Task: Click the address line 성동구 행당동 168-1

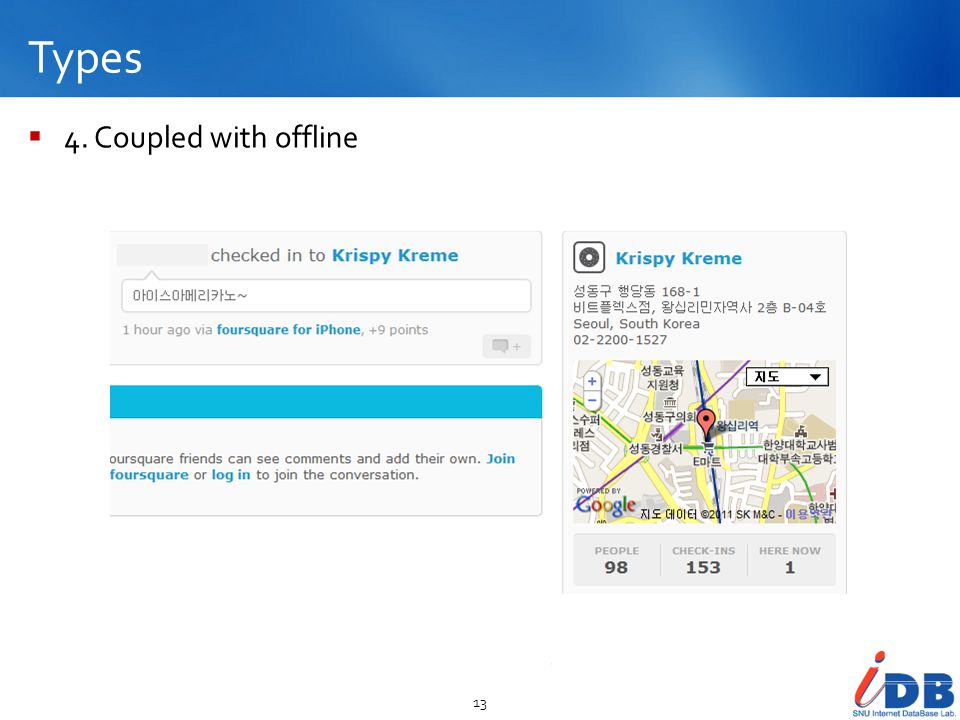Action: (637, 291)
